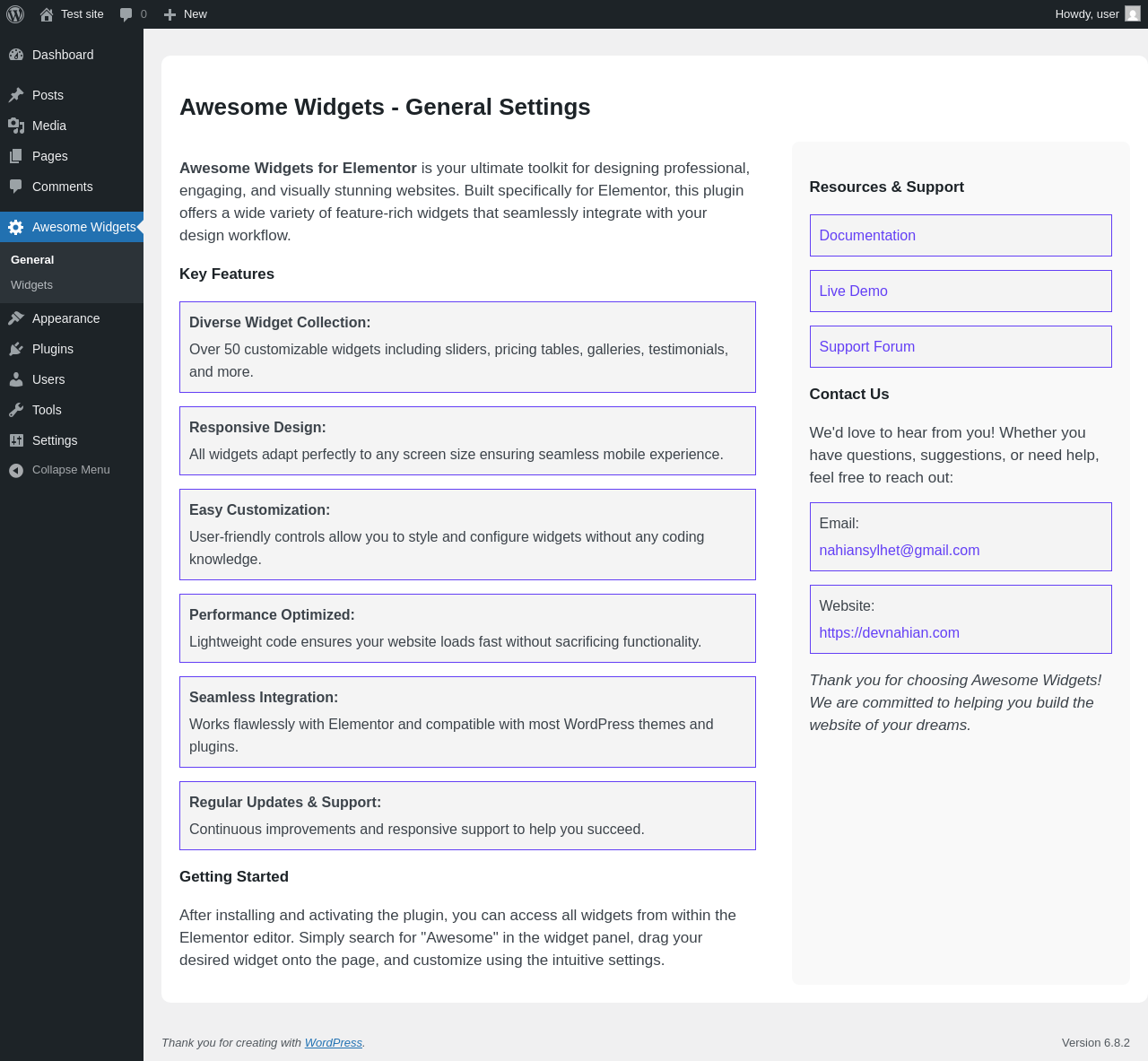Click the home icon beside Test site
Screen dimensions: 1148x1061
coord(47,14)
